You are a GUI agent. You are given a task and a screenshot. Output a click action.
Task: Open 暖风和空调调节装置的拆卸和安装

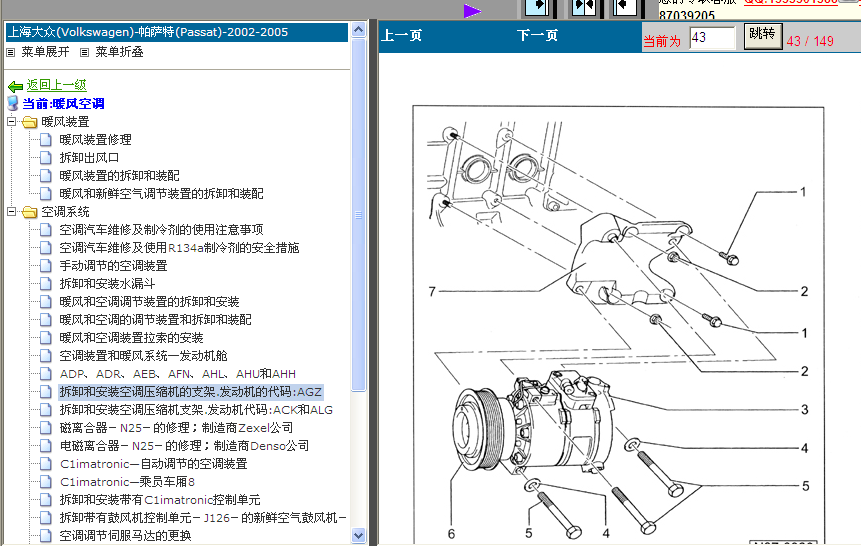click(x=149, y=302)
